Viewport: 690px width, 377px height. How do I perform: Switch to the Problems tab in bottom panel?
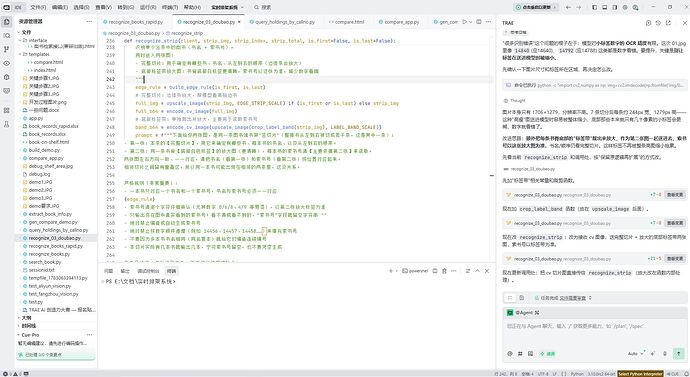[x=108, y=271]
